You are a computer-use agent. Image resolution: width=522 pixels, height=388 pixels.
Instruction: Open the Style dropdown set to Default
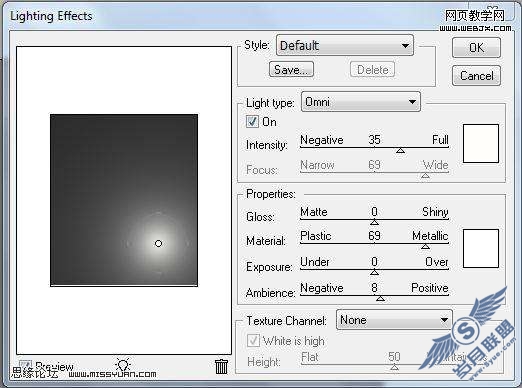[345, 45]
